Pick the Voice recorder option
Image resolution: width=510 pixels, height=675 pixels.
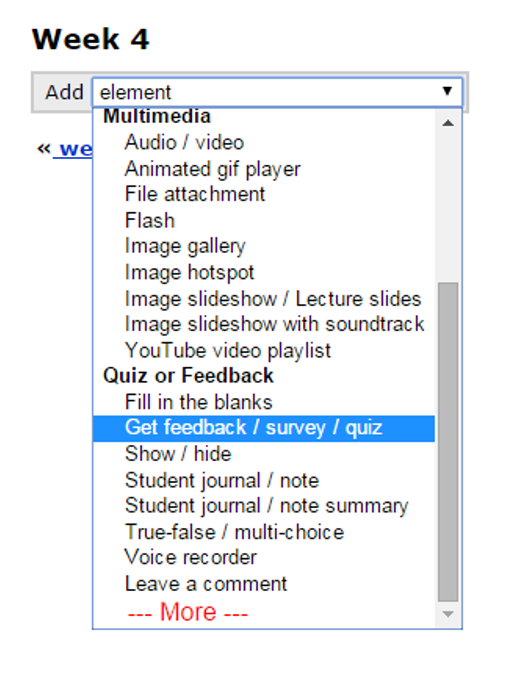(x=264, y=558)
